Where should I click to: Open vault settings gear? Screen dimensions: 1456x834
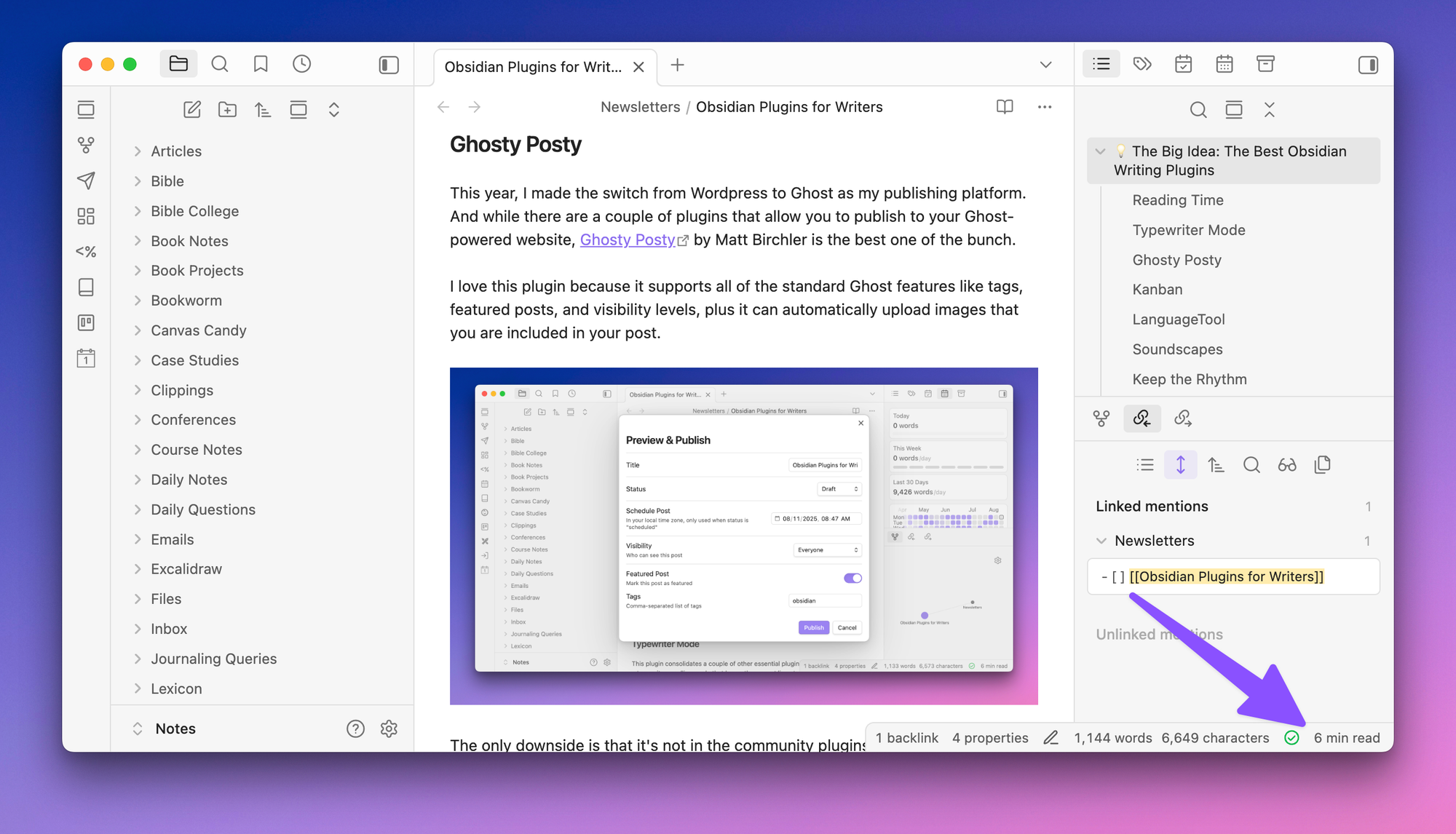coord(389,728)
